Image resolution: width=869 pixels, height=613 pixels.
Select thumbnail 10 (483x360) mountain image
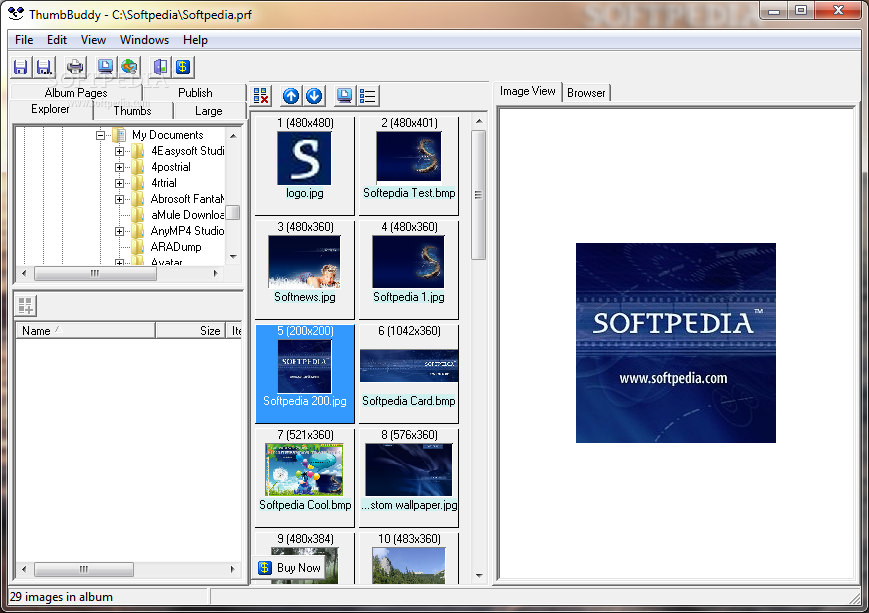click(x=409, y=558)
